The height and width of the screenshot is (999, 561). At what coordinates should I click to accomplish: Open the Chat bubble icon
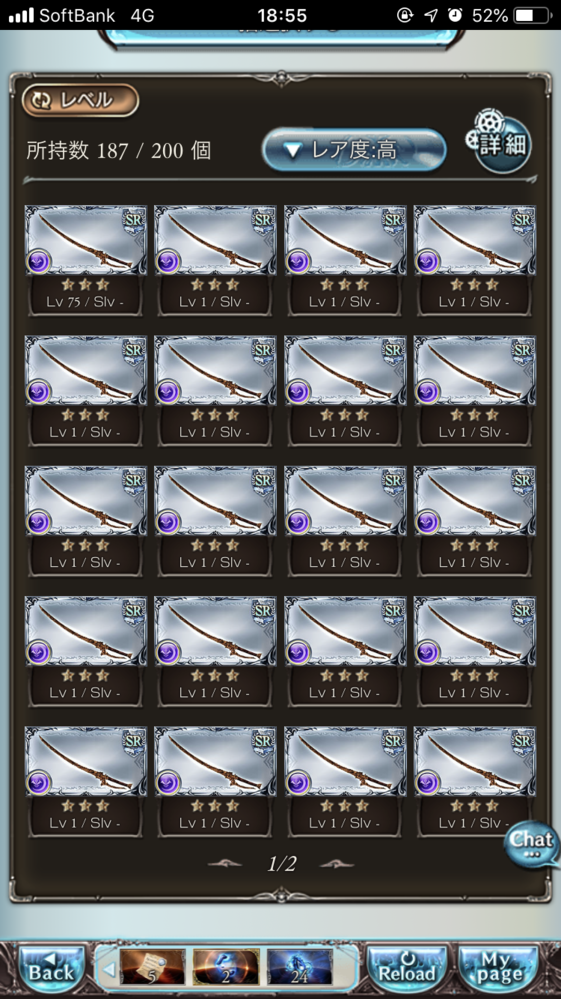pos(532,844)
